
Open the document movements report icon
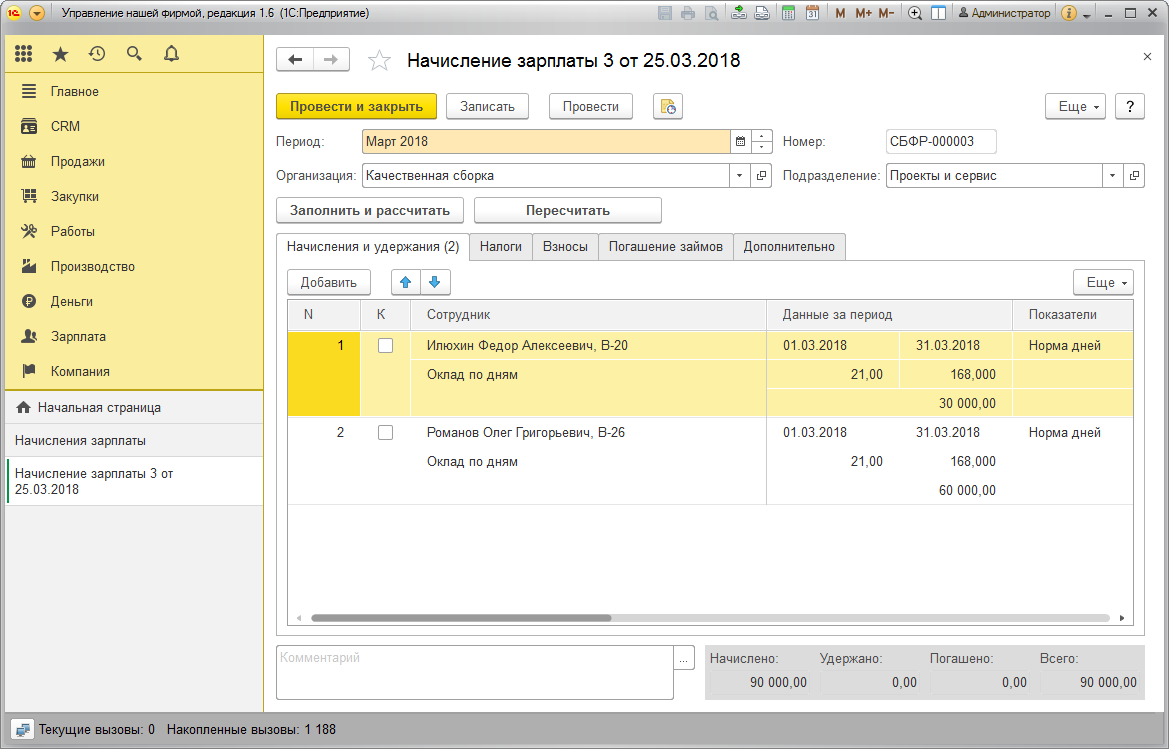pos(668,107)
